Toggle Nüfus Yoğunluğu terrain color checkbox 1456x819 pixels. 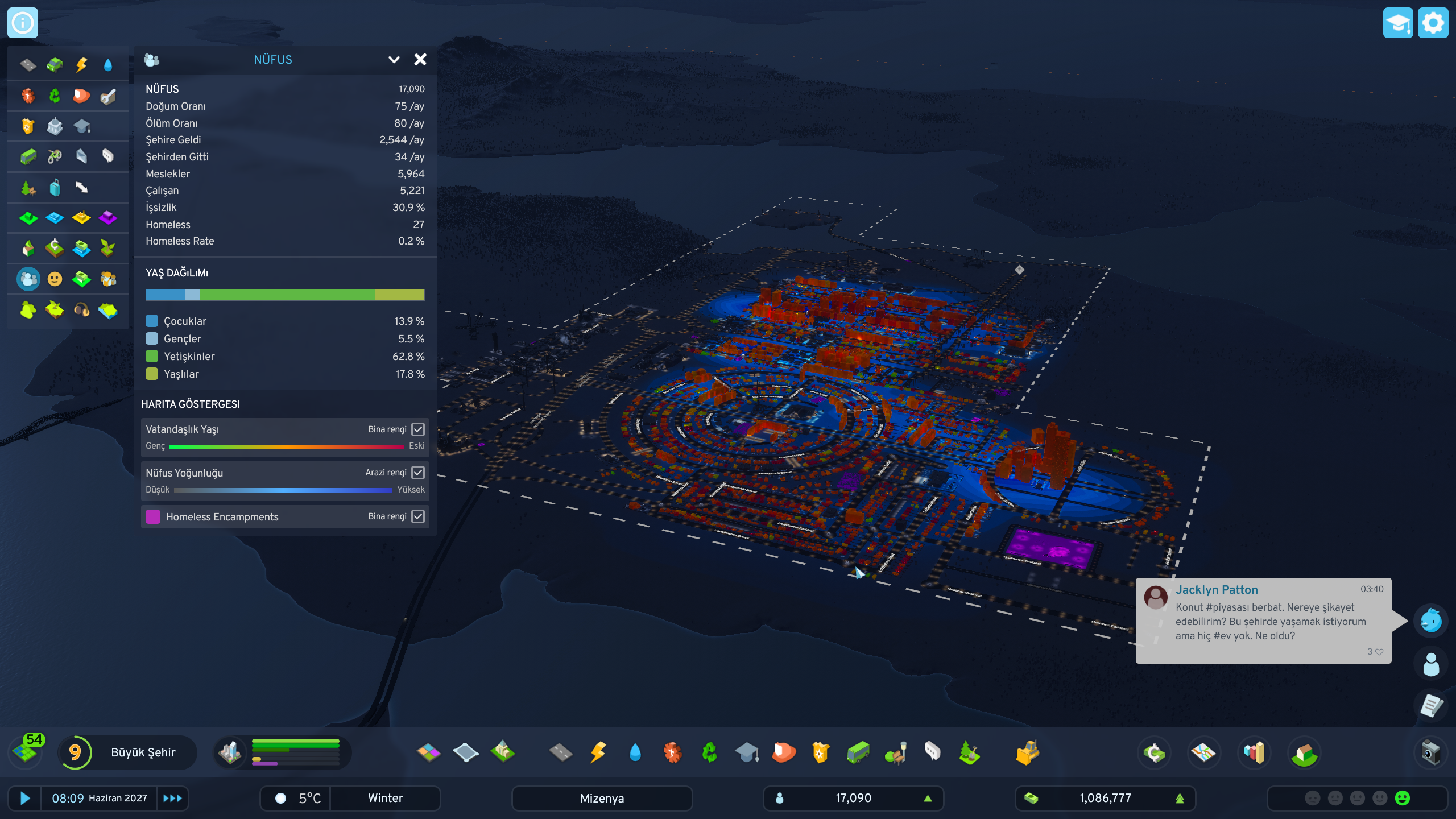click(418, 473)
